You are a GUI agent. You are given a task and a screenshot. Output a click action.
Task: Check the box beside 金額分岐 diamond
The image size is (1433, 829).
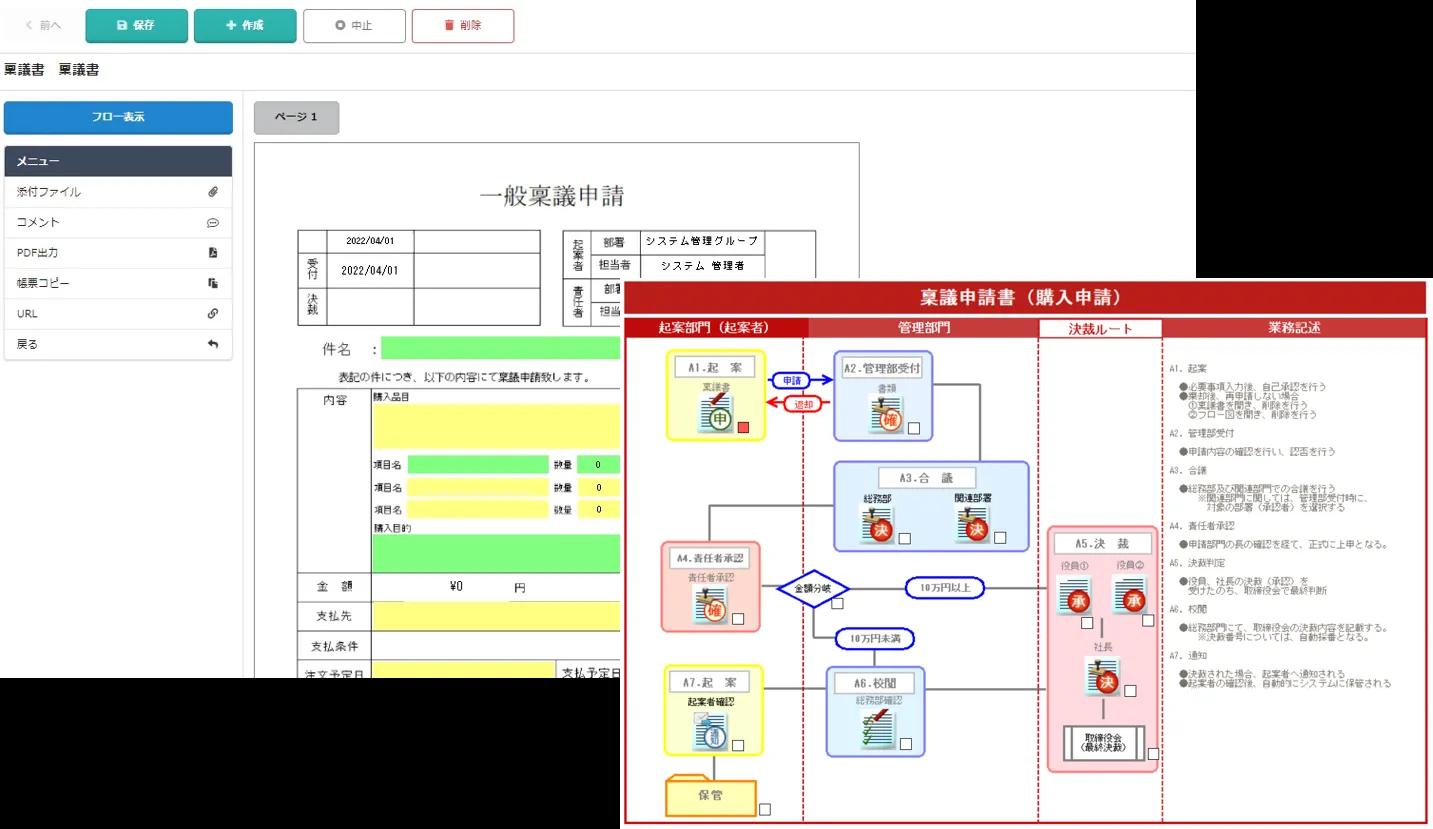[x=837, y=603]
